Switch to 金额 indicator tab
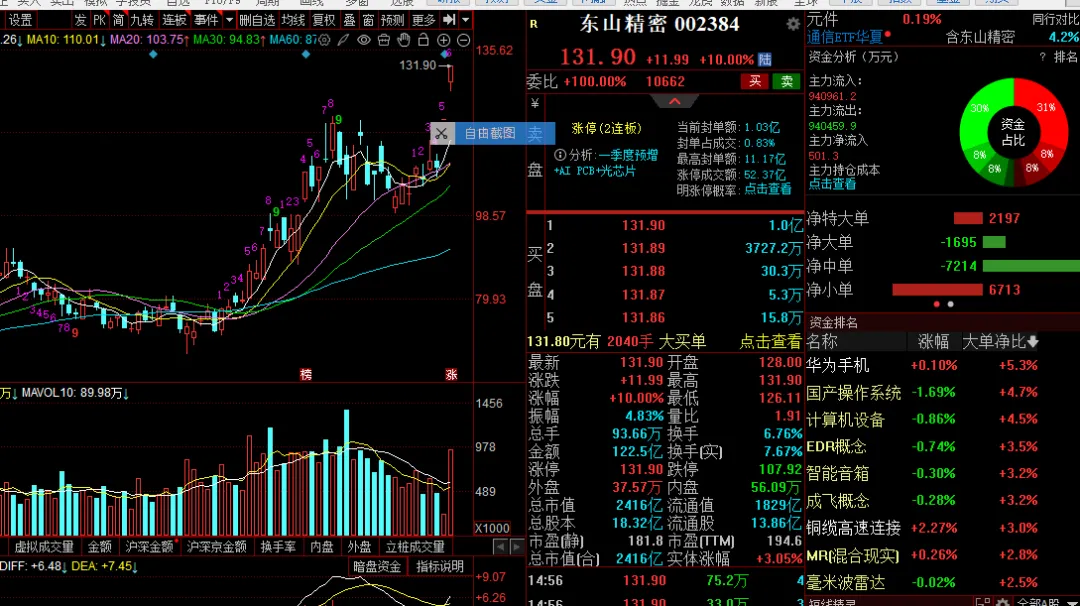Screen dimensions: 1080x606 coord(99,547)
